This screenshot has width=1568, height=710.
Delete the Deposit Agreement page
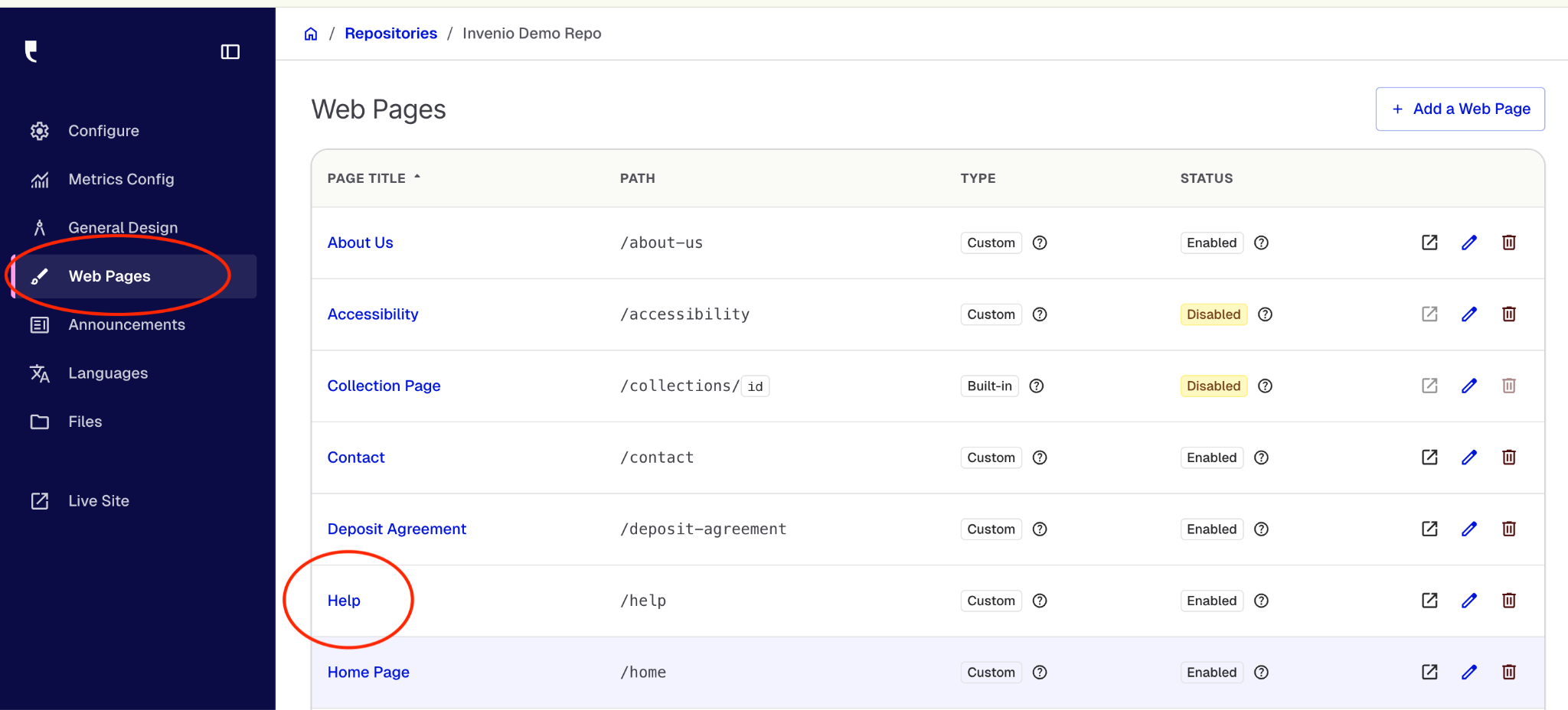(1508, 529)
